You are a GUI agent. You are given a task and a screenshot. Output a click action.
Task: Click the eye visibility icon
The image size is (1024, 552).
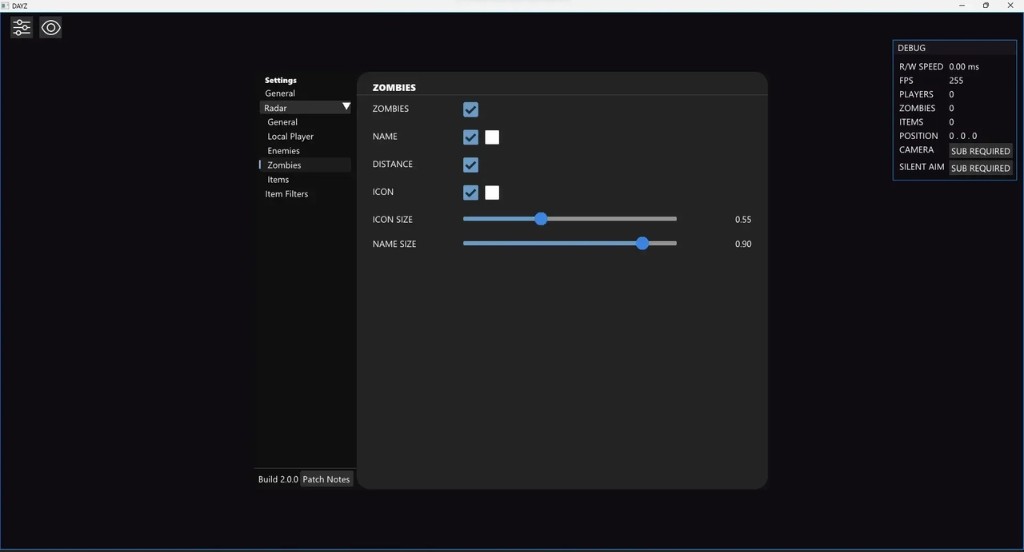[x=51, y=28]
